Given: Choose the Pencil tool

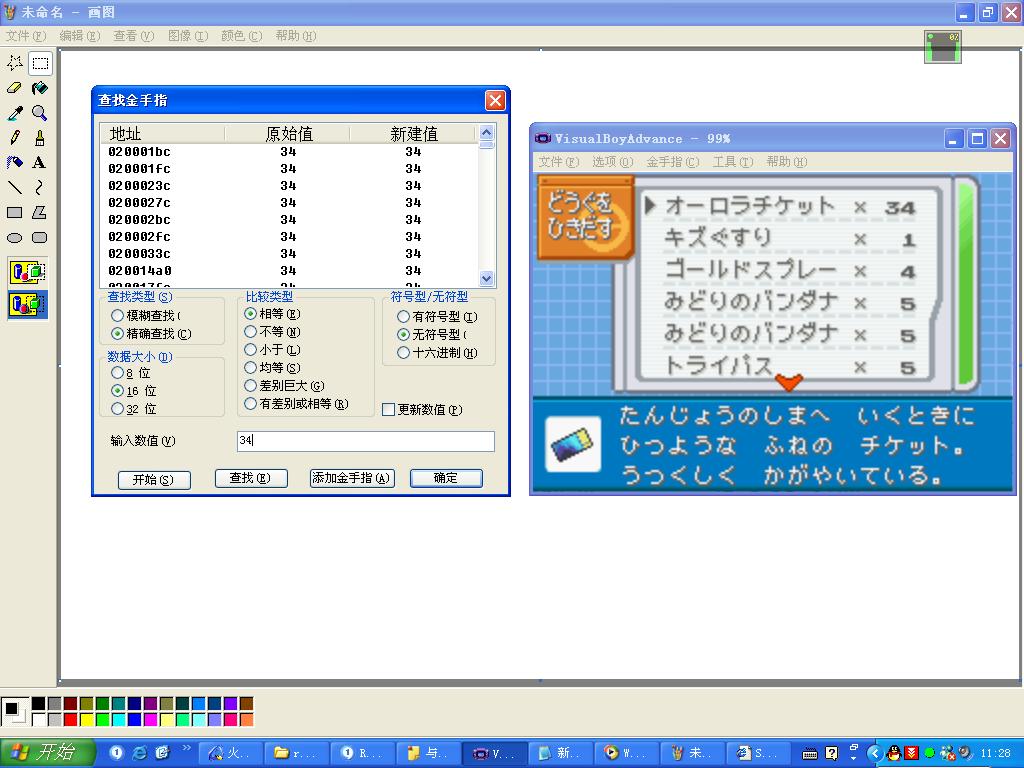Looking at the screenshot, I should [15, 138].
